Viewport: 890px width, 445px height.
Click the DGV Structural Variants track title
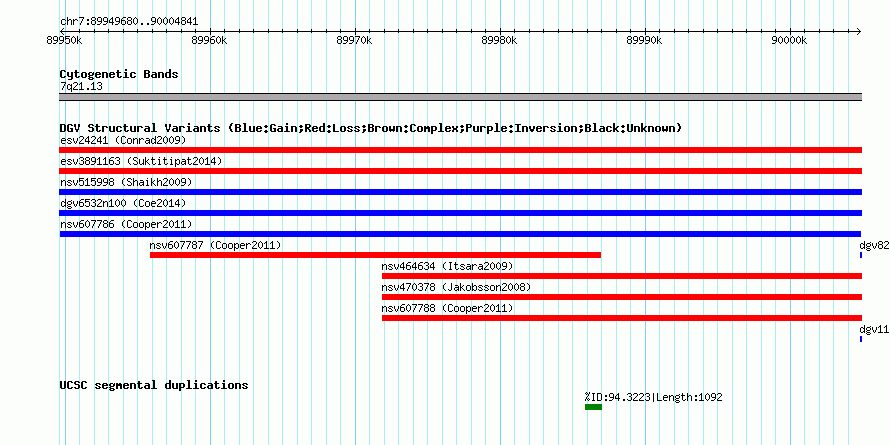click(371, 128)
